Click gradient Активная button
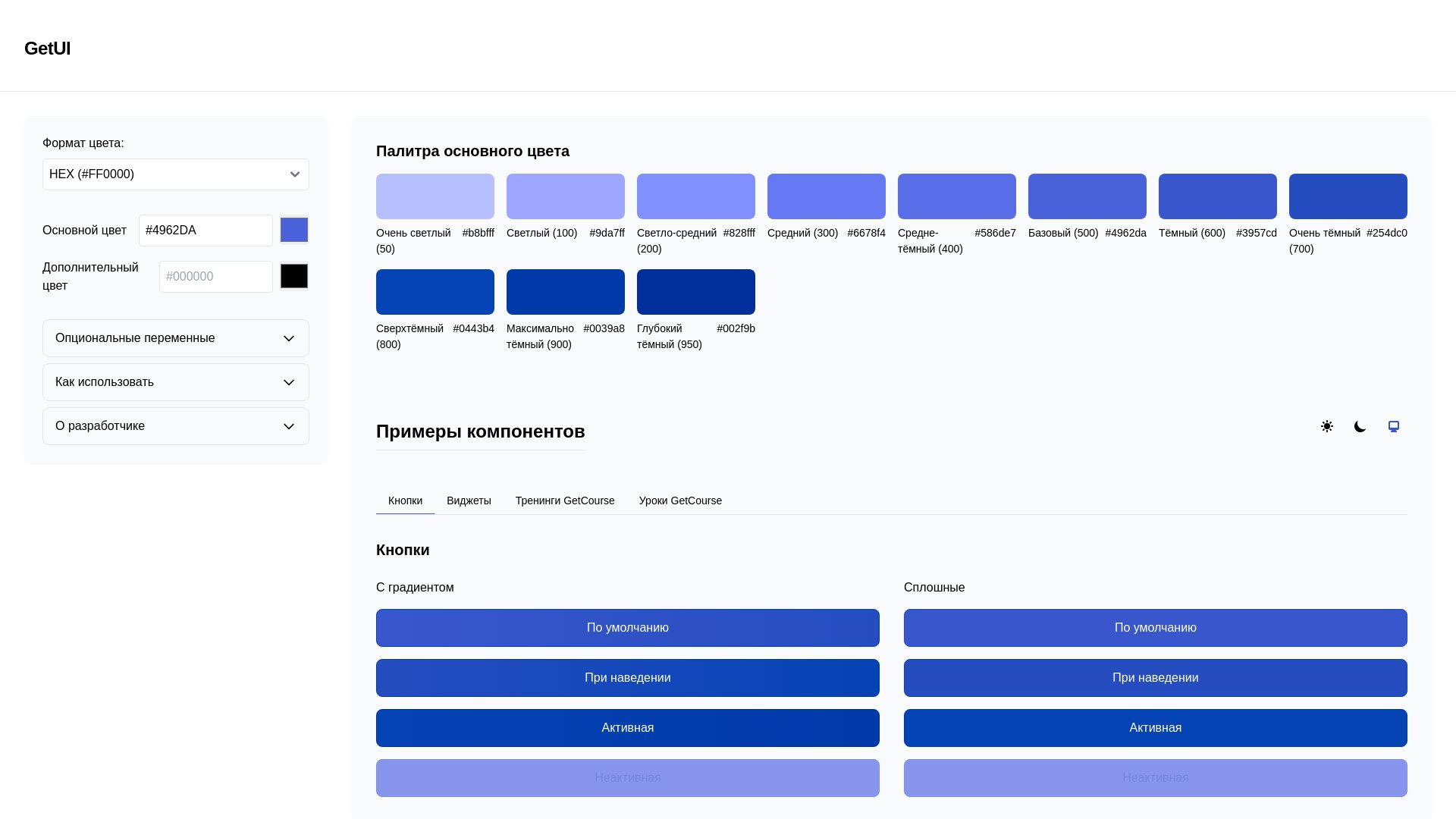 (x=628, y=728)
